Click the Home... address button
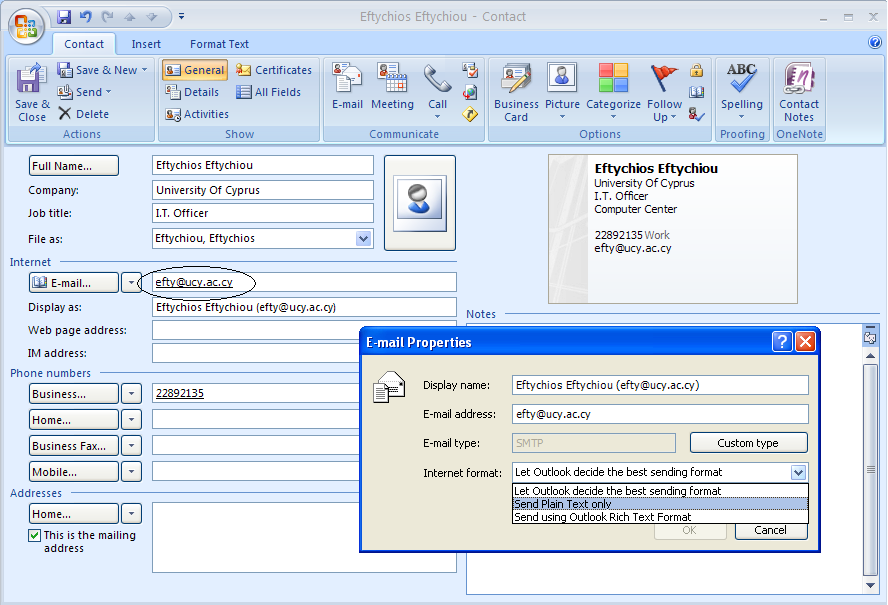The width and height of the screenshot is (888, 605). pyautogui.click(x=74, y=513)
